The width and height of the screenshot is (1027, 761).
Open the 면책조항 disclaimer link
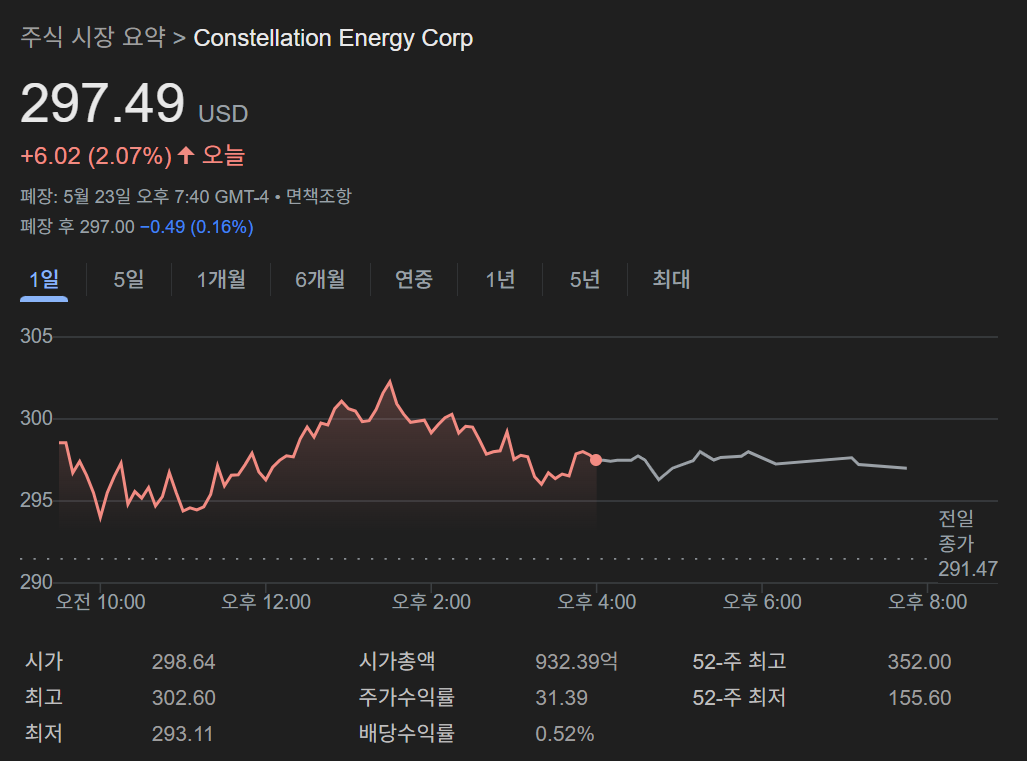pyautogui.click(x=319, y=196)
